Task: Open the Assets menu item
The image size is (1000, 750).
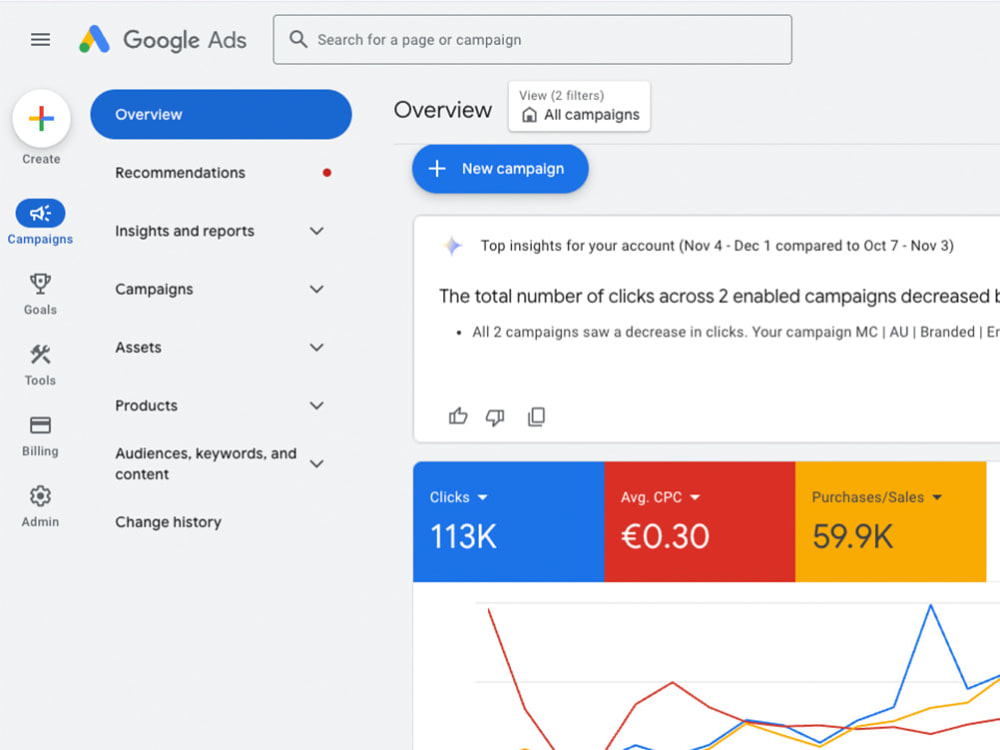Action: click(138, 348)
